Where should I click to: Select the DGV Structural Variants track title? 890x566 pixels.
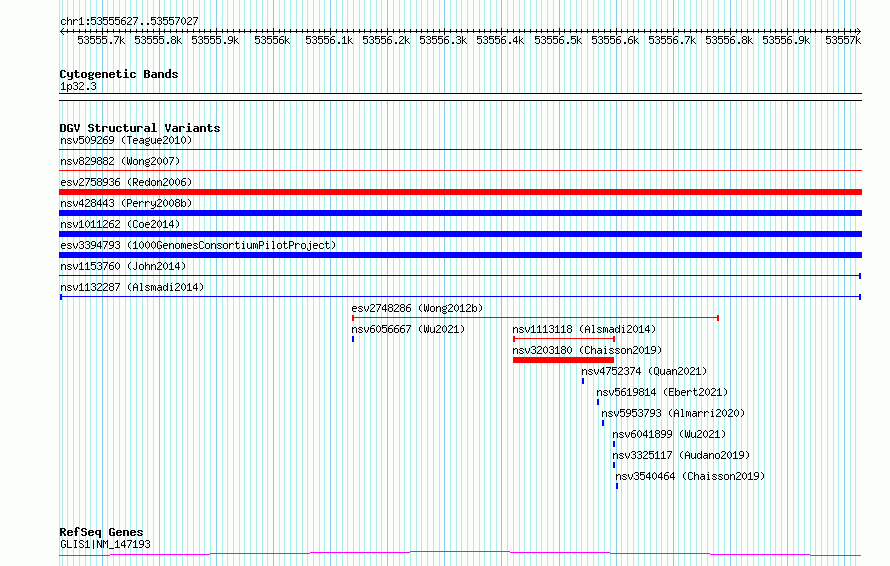pyautogui.click(x=140, y=128)
